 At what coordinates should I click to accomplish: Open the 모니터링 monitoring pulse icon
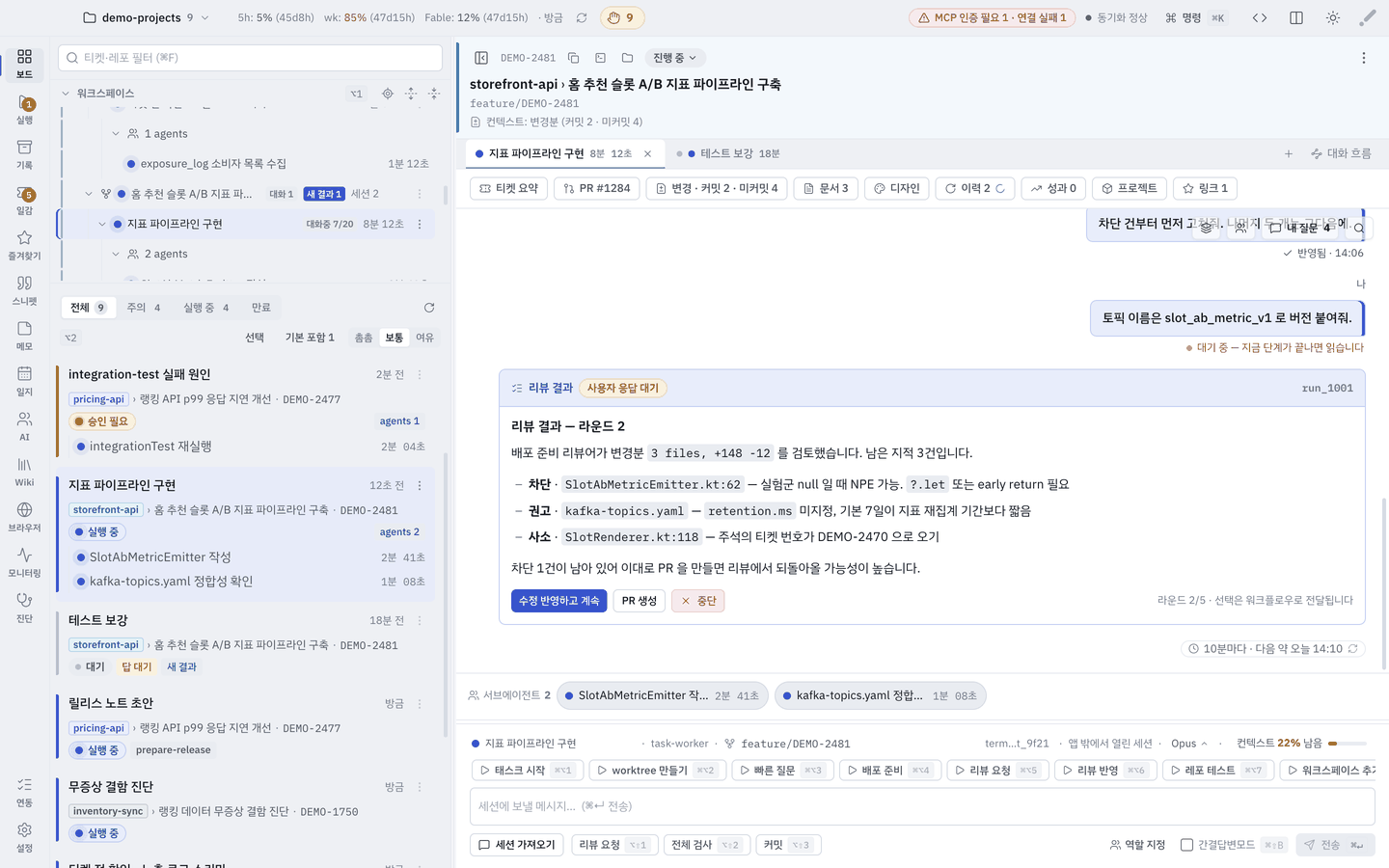[24, 562]
